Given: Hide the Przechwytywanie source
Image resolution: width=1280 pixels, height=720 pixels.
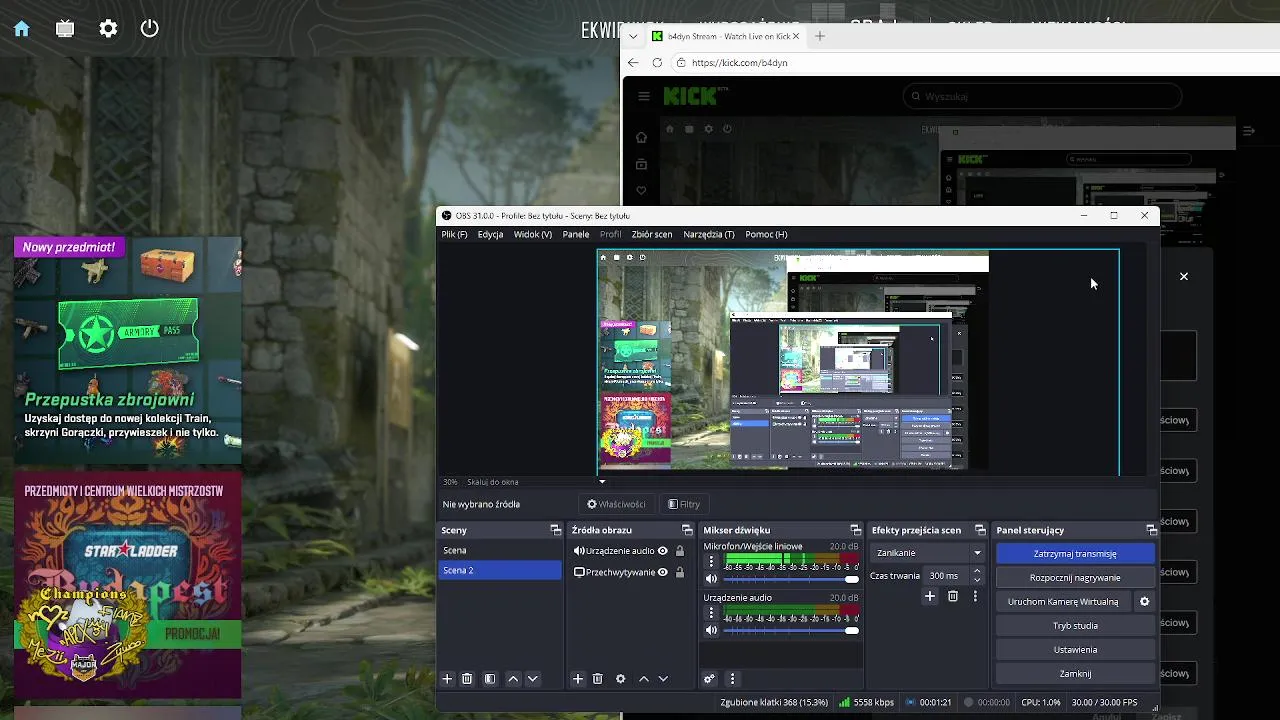Looking at the screenshot, I should pyautogui.click(x=662, y=572).
